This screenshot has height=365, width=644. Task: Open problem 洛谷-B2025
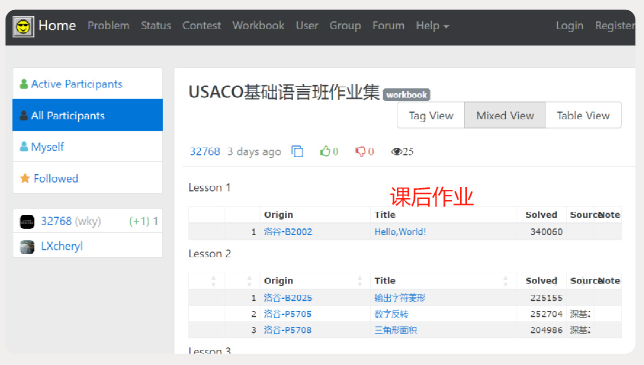288,298
